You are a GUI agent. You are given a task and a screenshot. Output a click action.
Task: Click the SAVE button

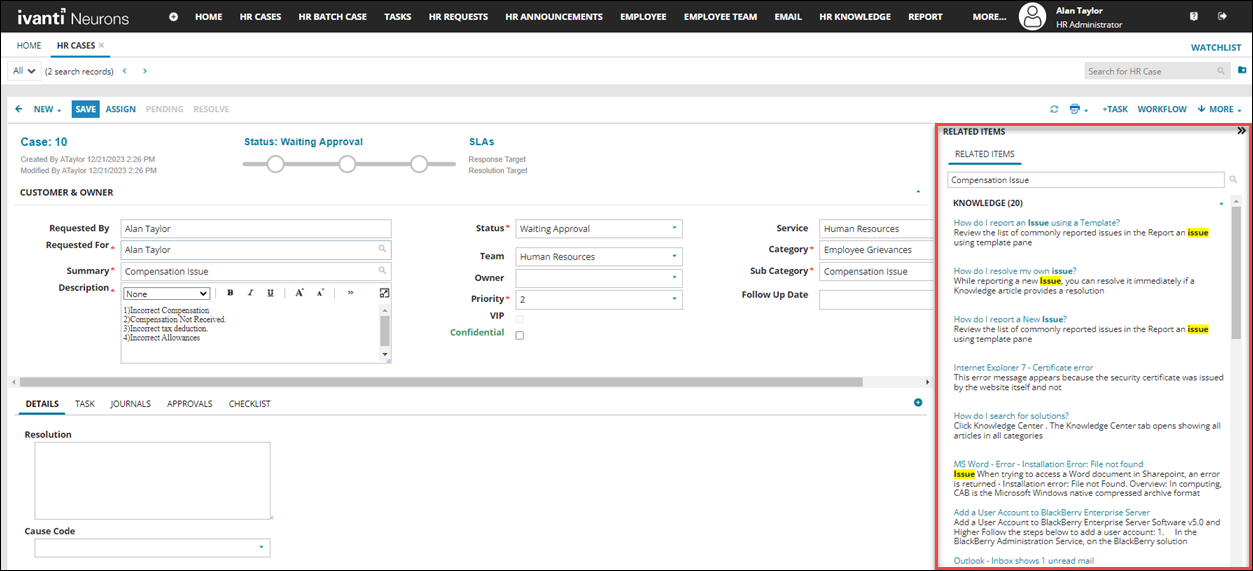[85, 109]
